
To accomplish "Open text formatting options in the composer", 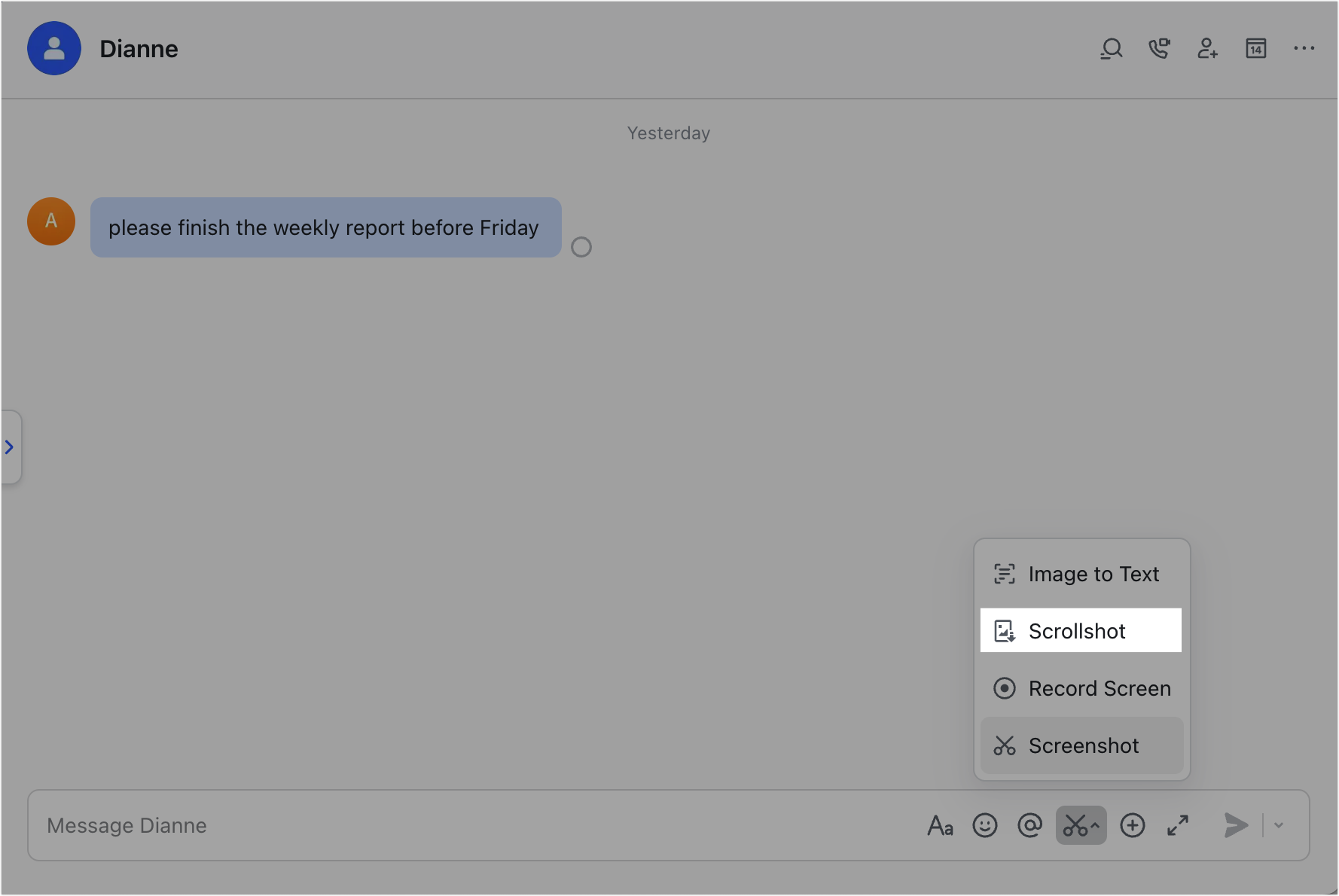I will coord(940,825).
